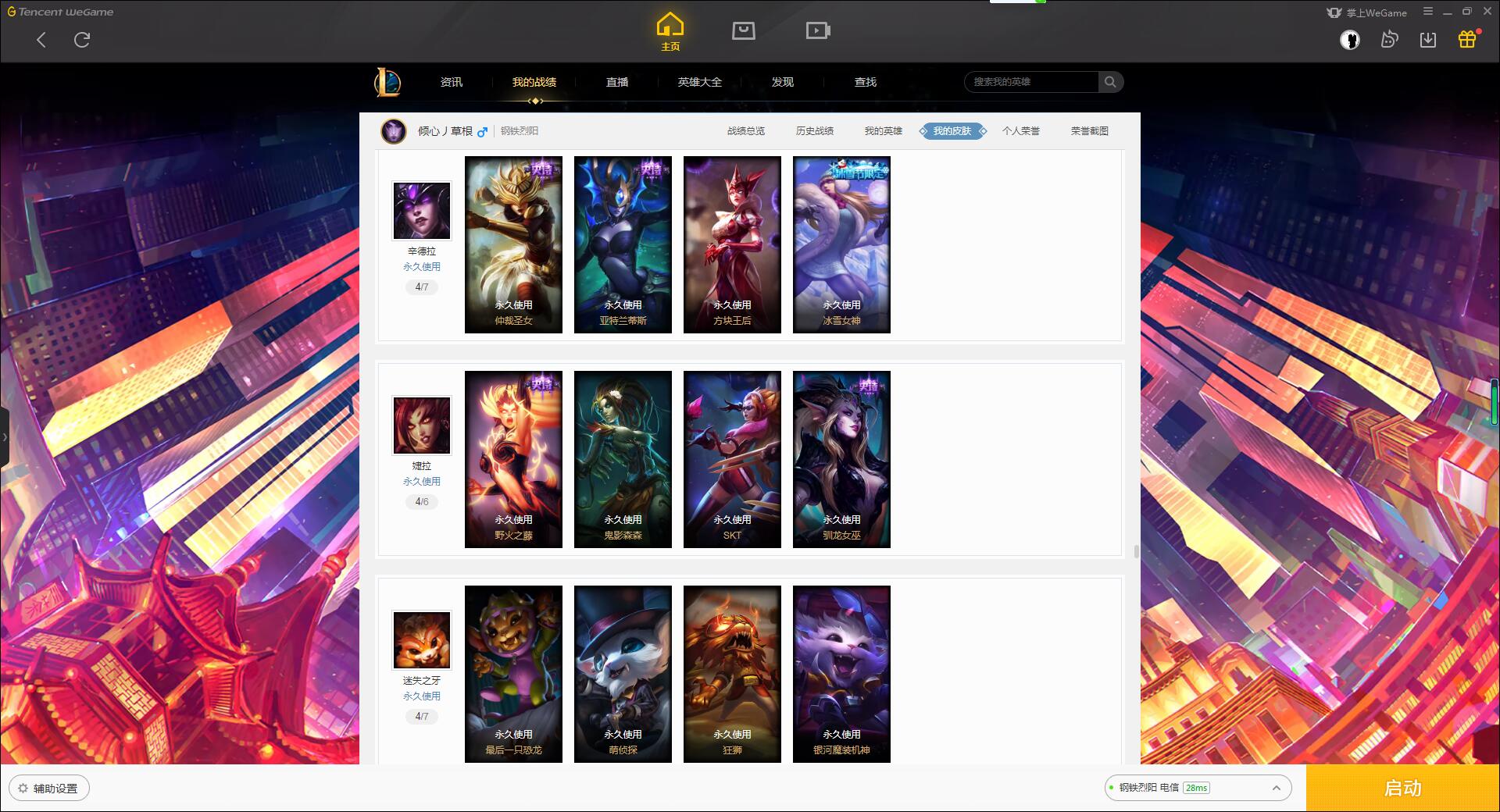Click the 启动 launch button

click(x=1402, y=788)
